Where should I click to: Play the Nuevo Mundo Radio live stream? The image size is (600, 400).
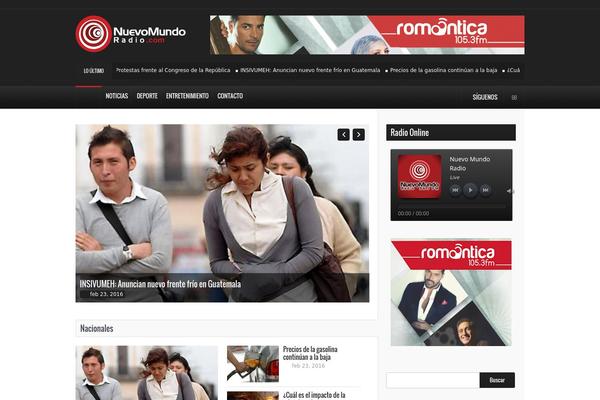click(470, 190)
